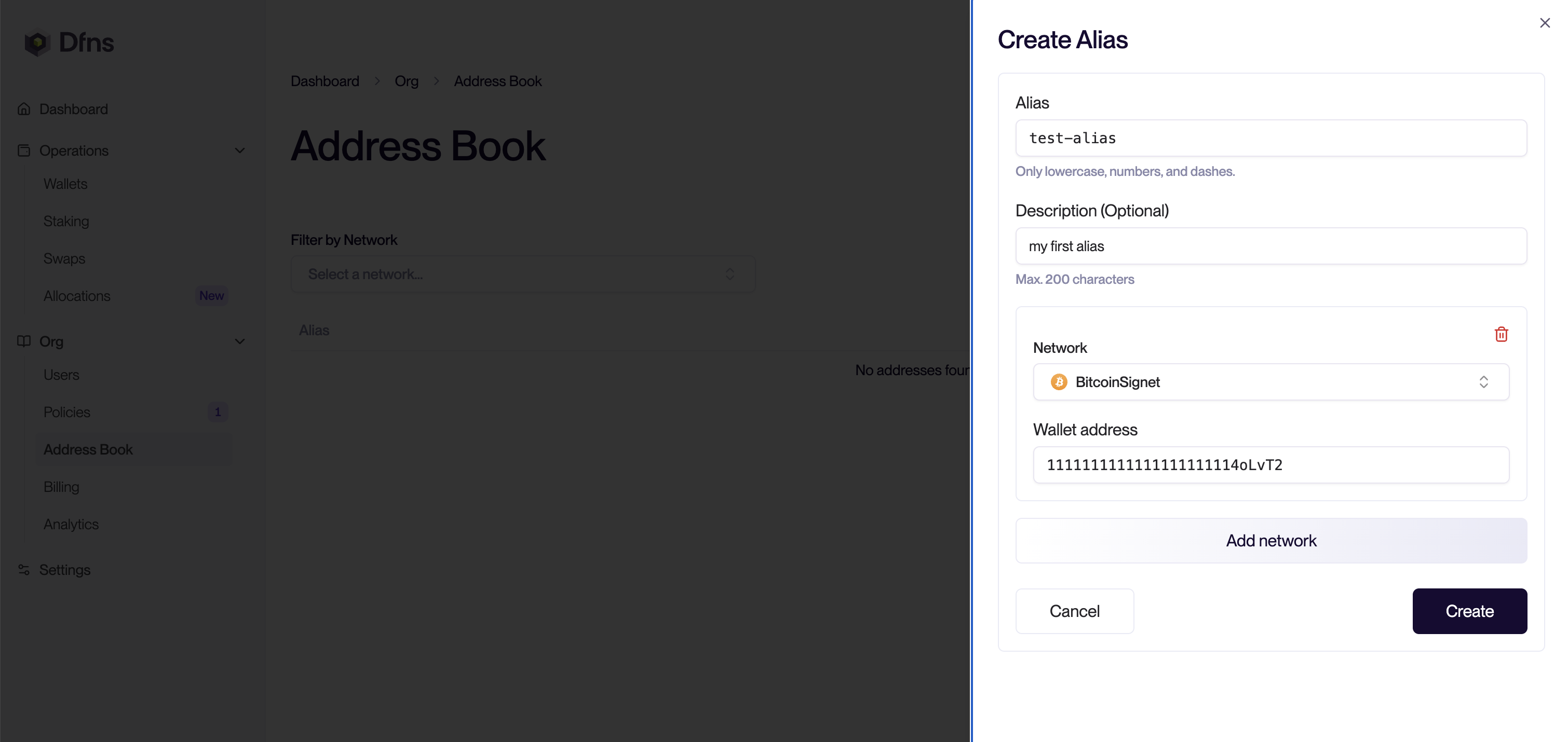Open the Policies menu item
This screenshot has width=1568, height=742.
pyautogui.click(x=67, y=413)
